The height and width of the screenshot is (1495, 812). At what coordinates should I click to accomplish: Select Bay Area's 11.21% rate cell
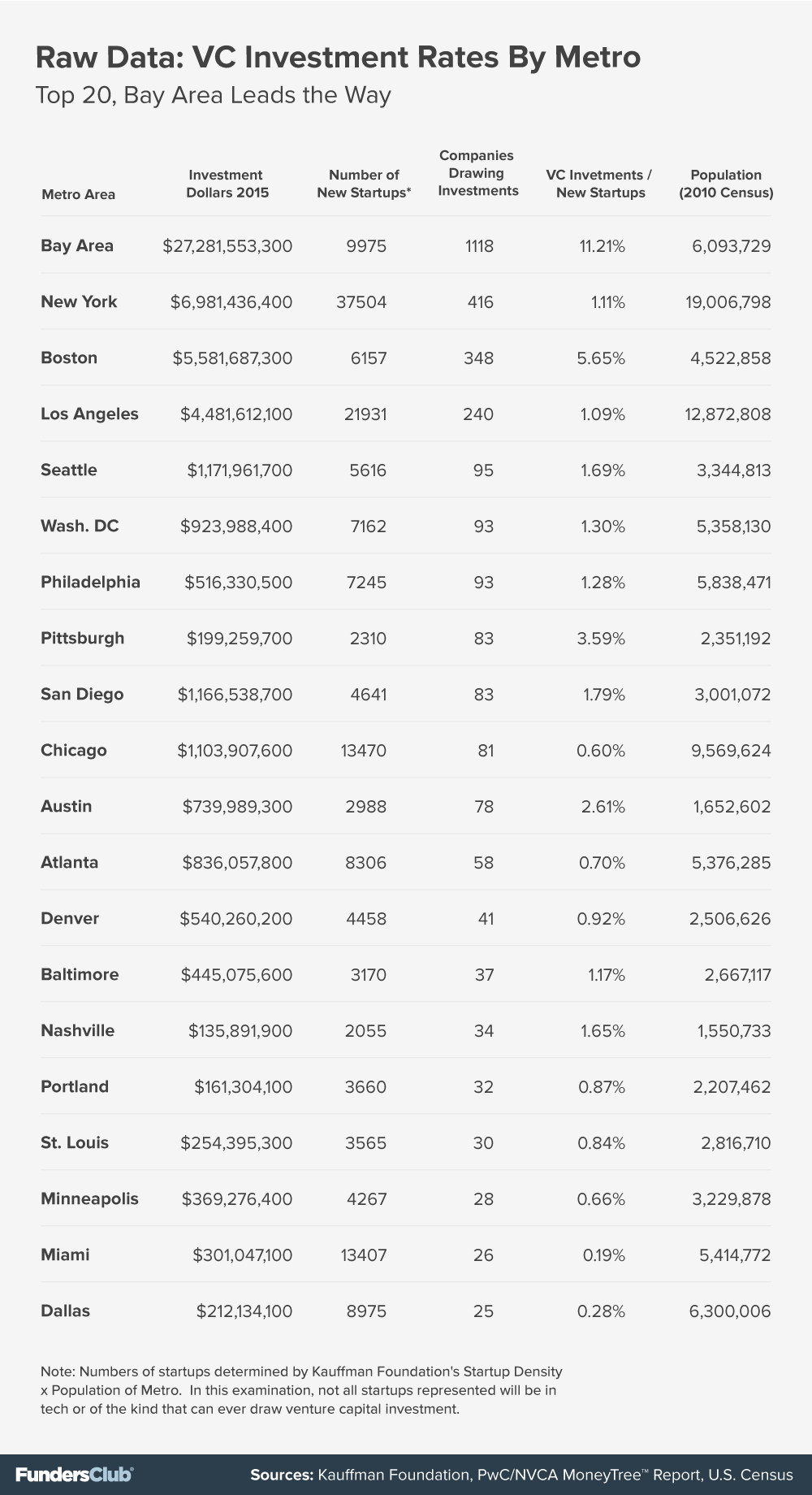(x=602, y=245)
